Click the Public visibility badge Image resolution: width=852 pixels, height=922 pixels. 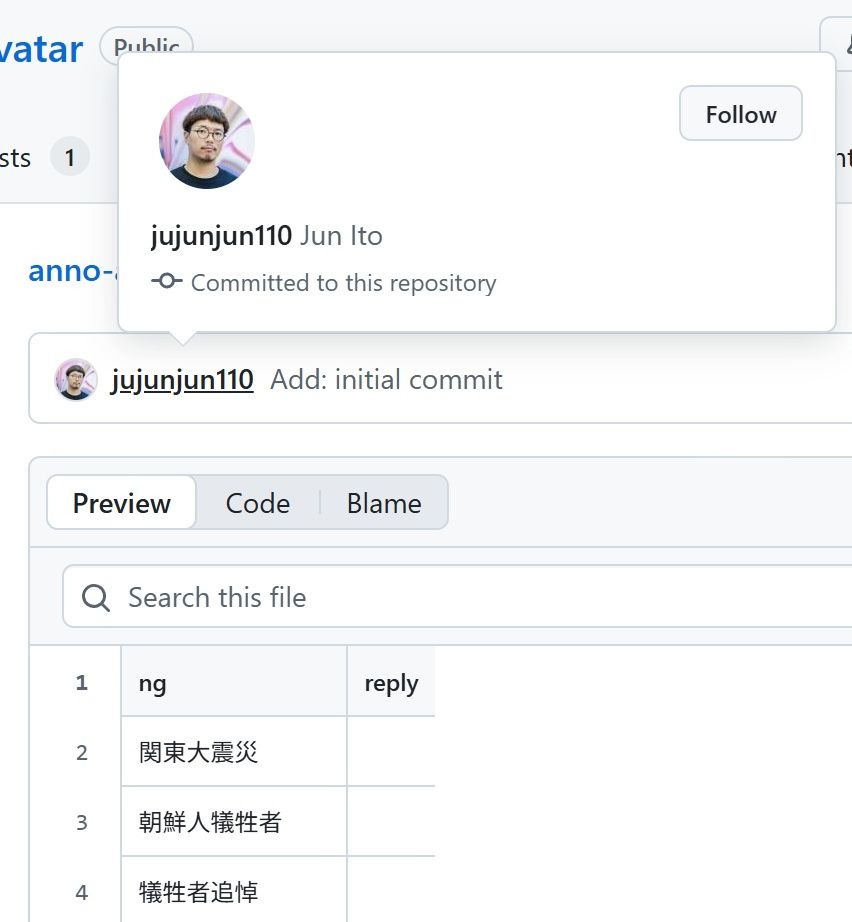coord(146,45)
